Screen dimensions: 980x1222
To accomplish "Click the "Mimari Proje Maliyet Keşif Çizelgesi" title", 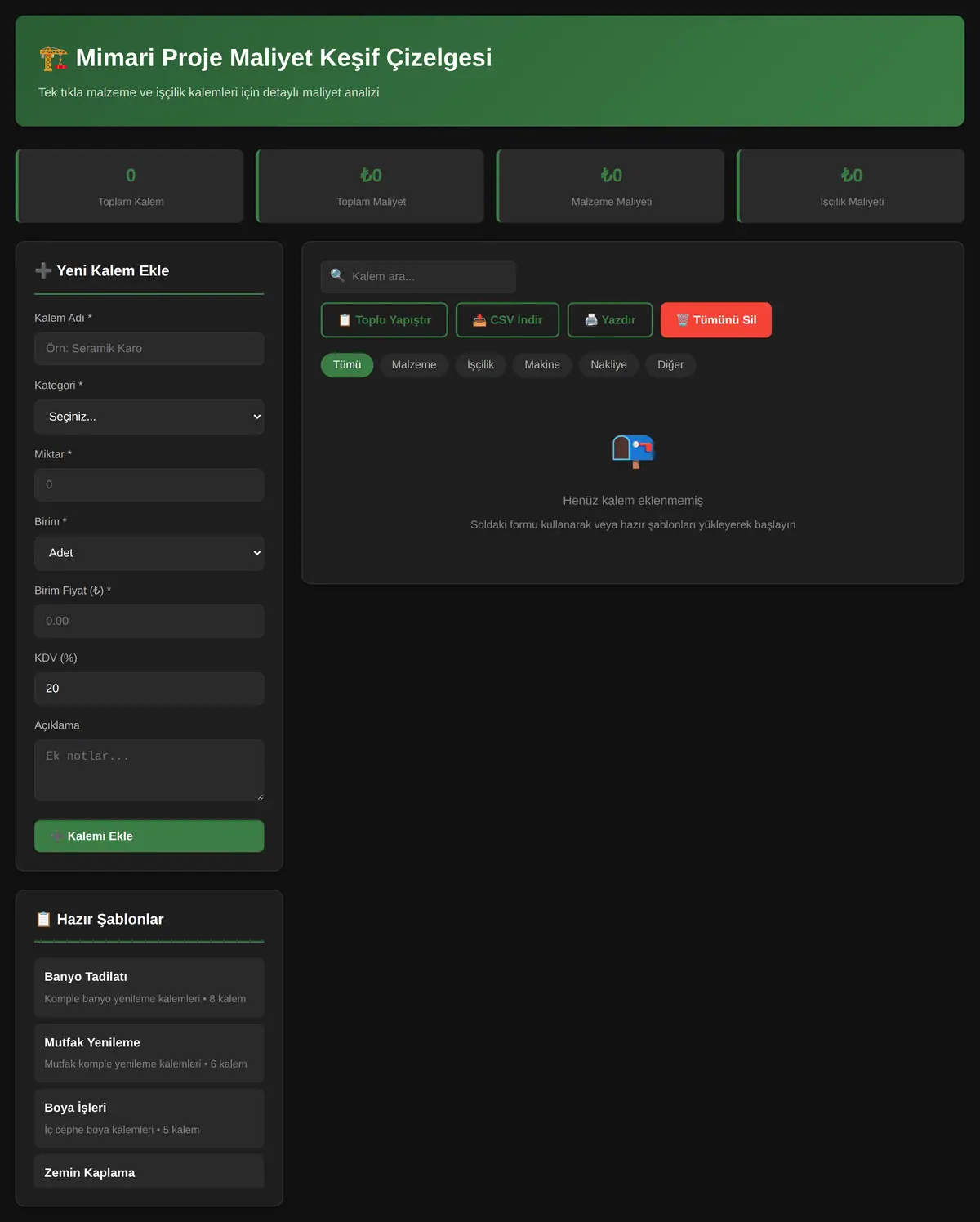I will [284, 58].
